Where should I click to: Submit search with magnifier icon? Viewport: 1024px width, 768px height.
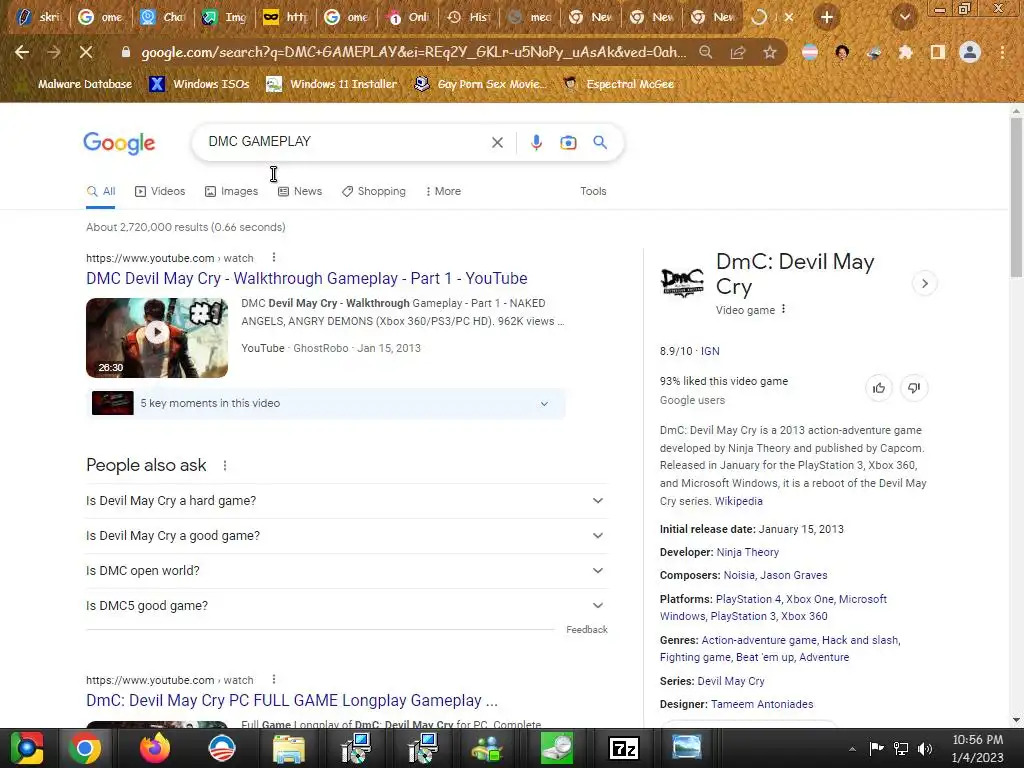600,142
